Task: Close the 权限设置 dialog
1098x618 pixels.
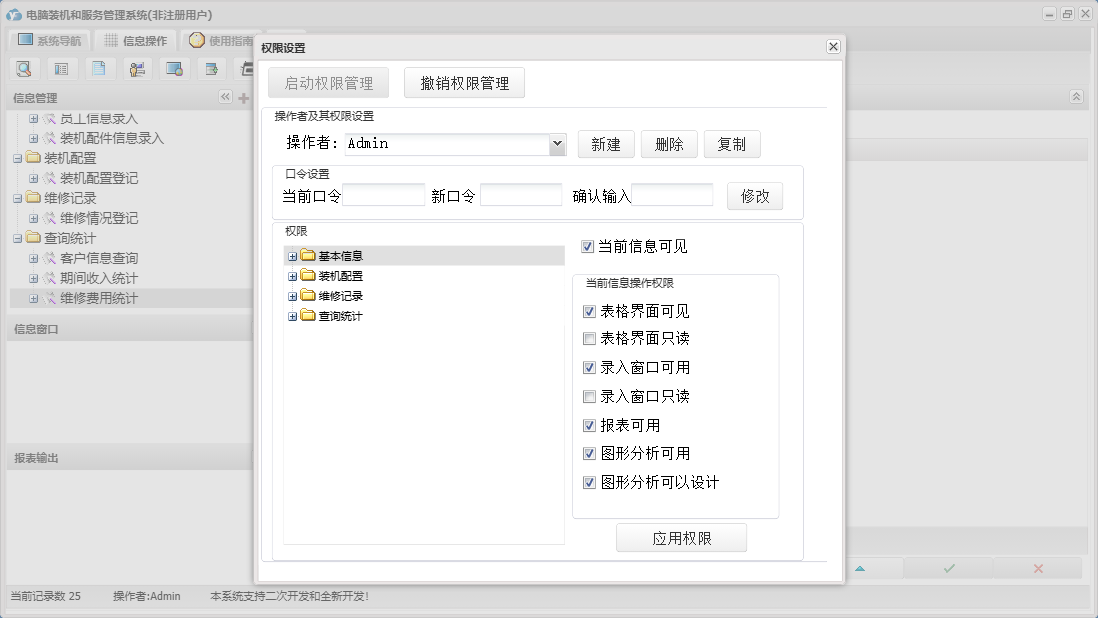Action: point(833,46)
